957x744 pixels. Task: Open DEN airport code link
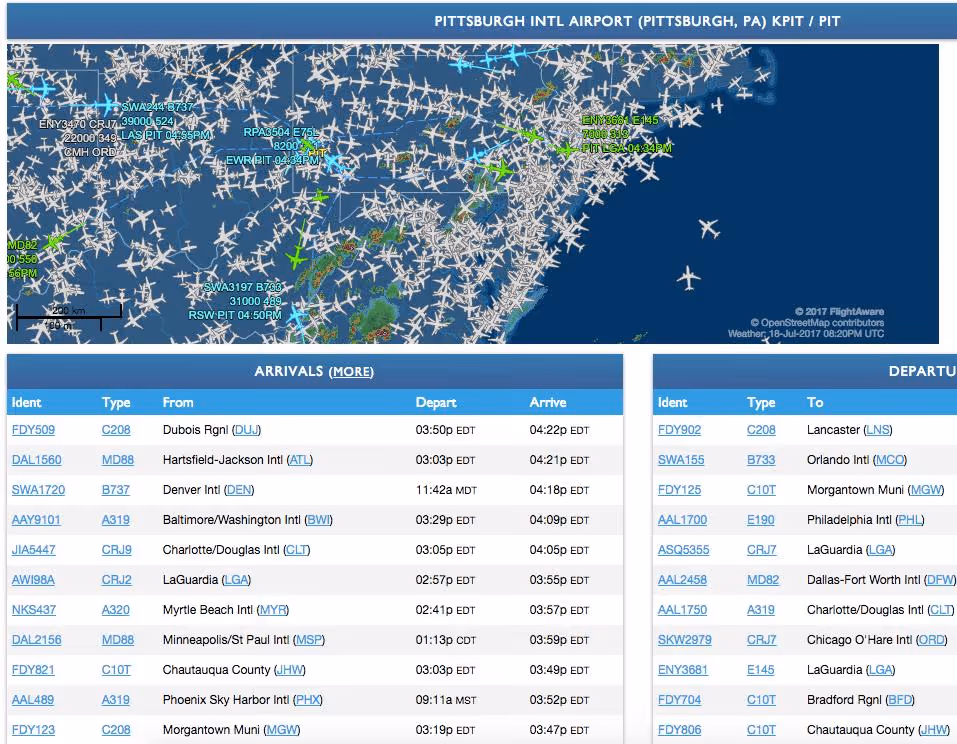click(239, 489)
